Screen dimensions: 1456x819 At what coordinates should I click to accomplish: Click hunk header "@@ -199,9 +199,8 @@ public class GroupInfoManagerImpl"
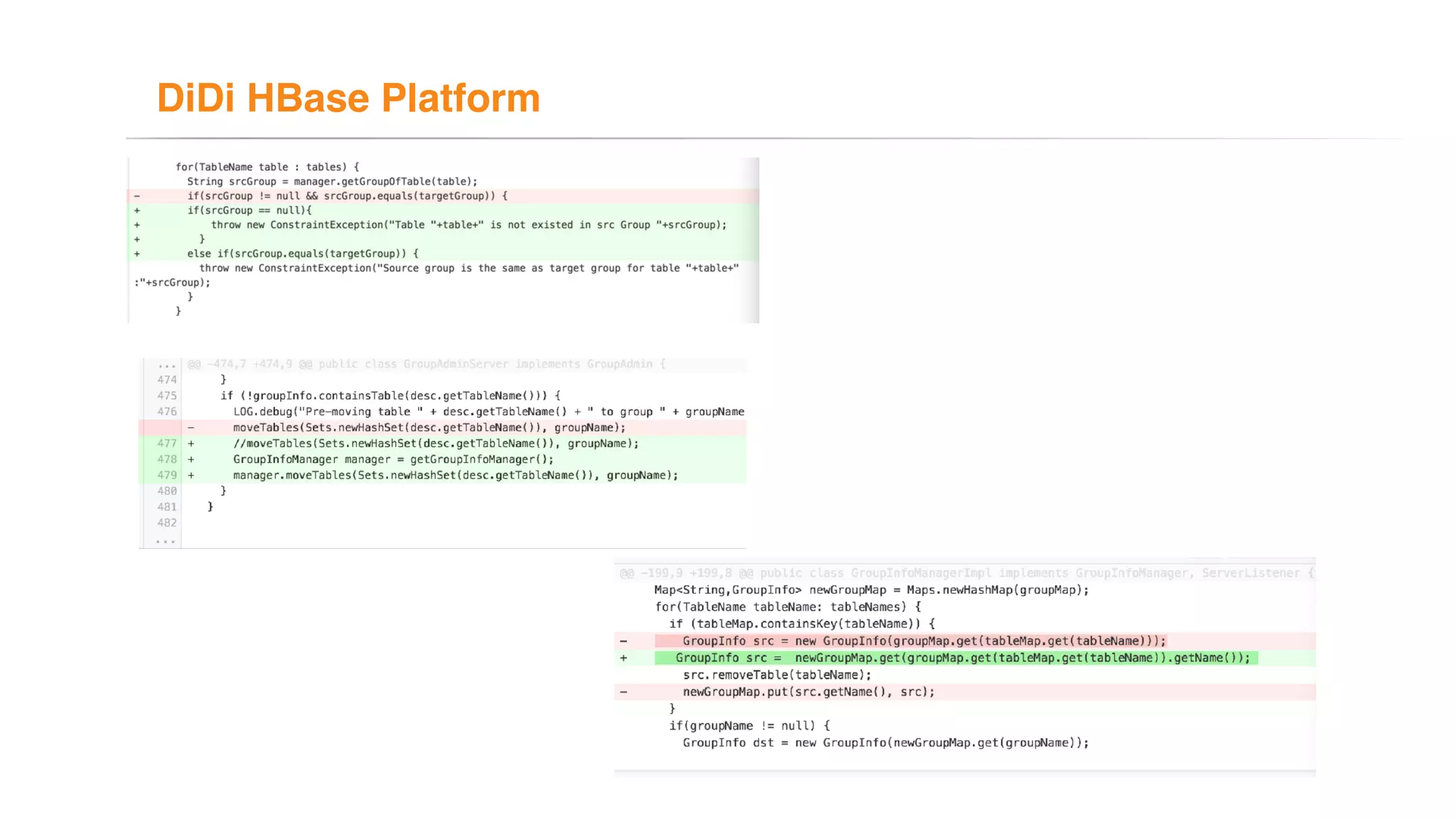click(x=965, y=573)
